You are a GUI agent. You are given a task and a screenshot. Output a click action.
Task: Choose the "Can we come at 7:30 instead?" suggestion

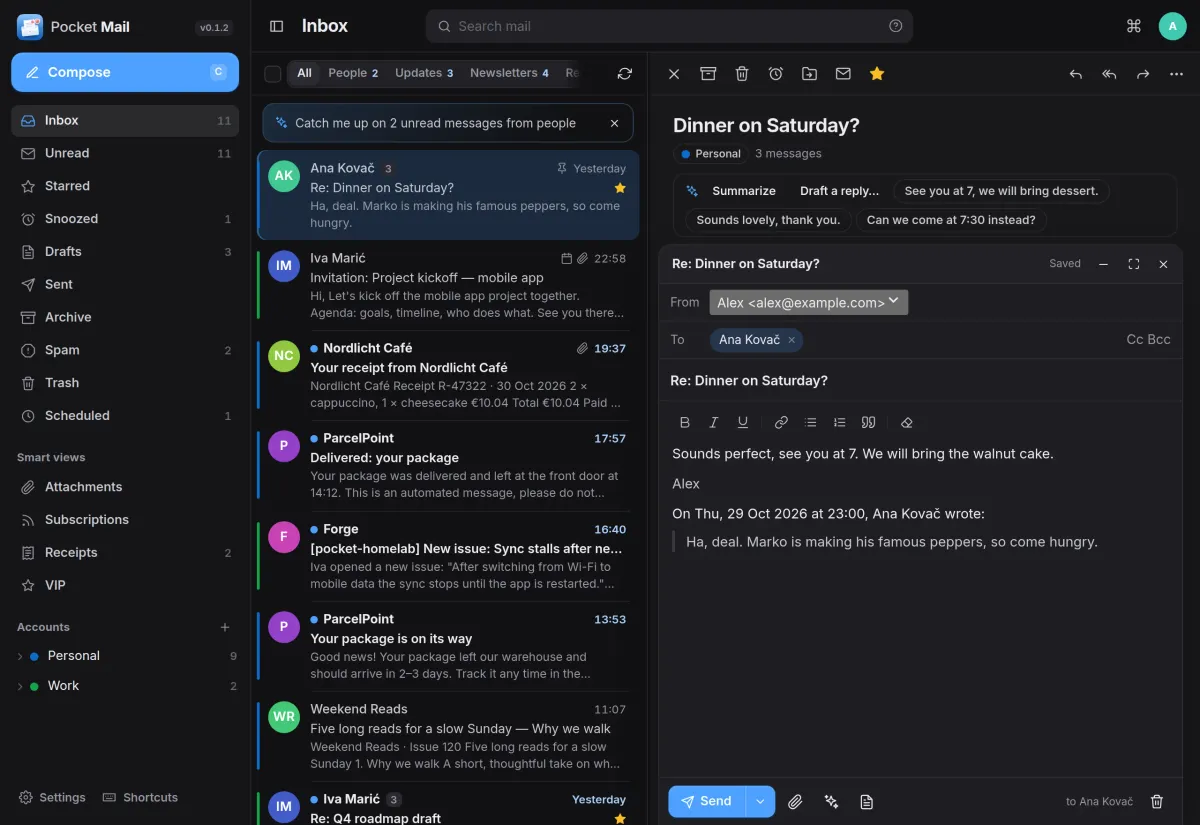point(951,220)
